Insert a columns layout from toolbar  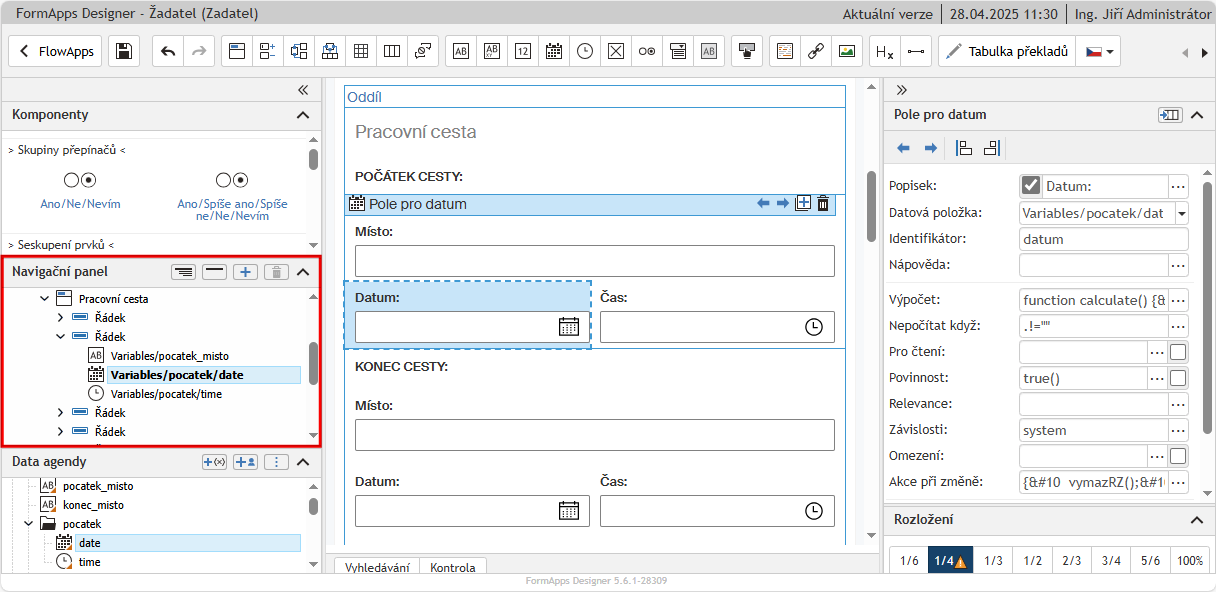392,51
